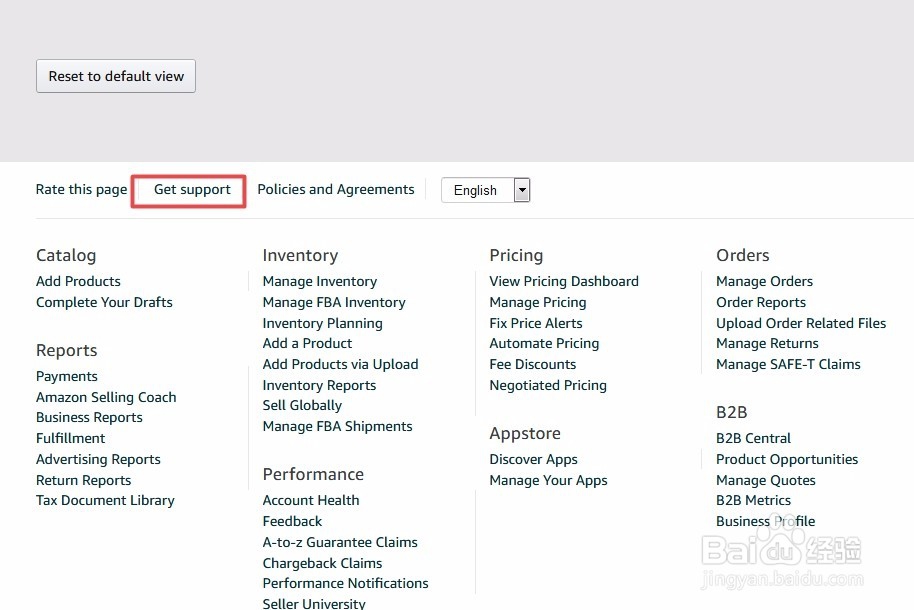The image size is (914, 610).
Task: Open Fix Price Alerts link
Action: (x=536, y=323)
